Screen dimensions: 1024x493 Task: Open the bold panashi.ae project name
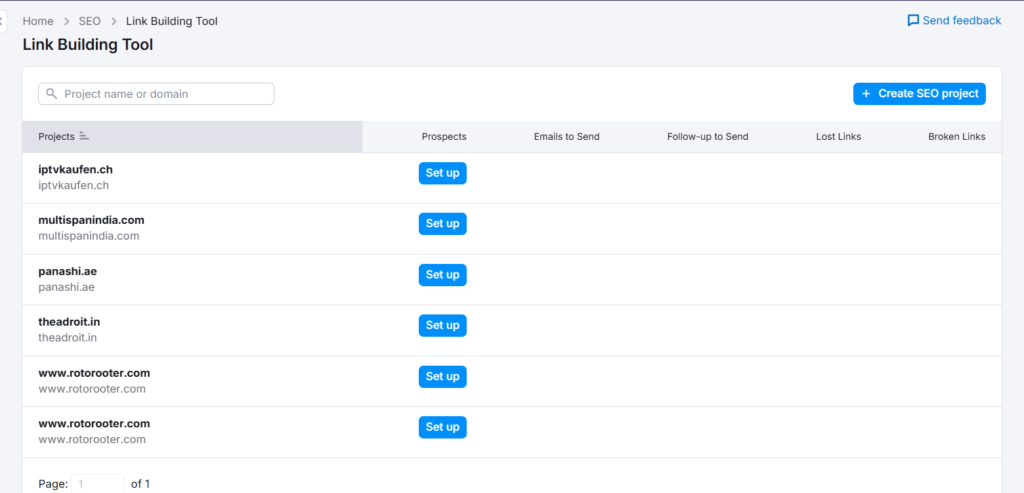pos(67,271)
